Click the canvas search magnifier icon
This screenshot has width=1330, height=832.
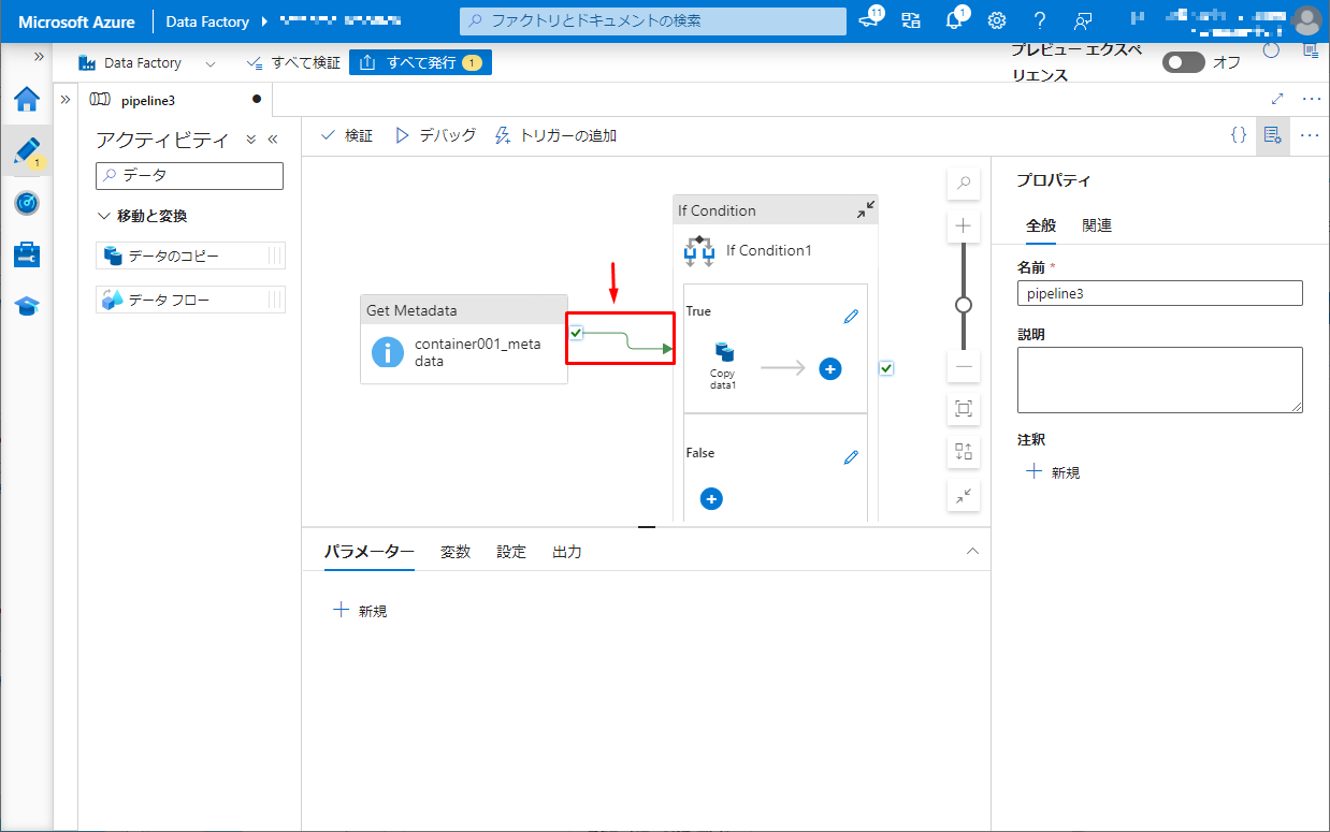pyautogui.click(x=964, y=183)
